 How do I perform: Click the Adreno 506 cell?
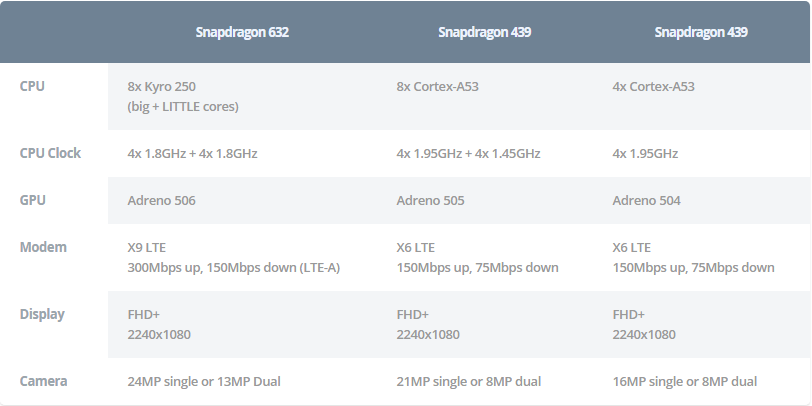coord(162,200)
